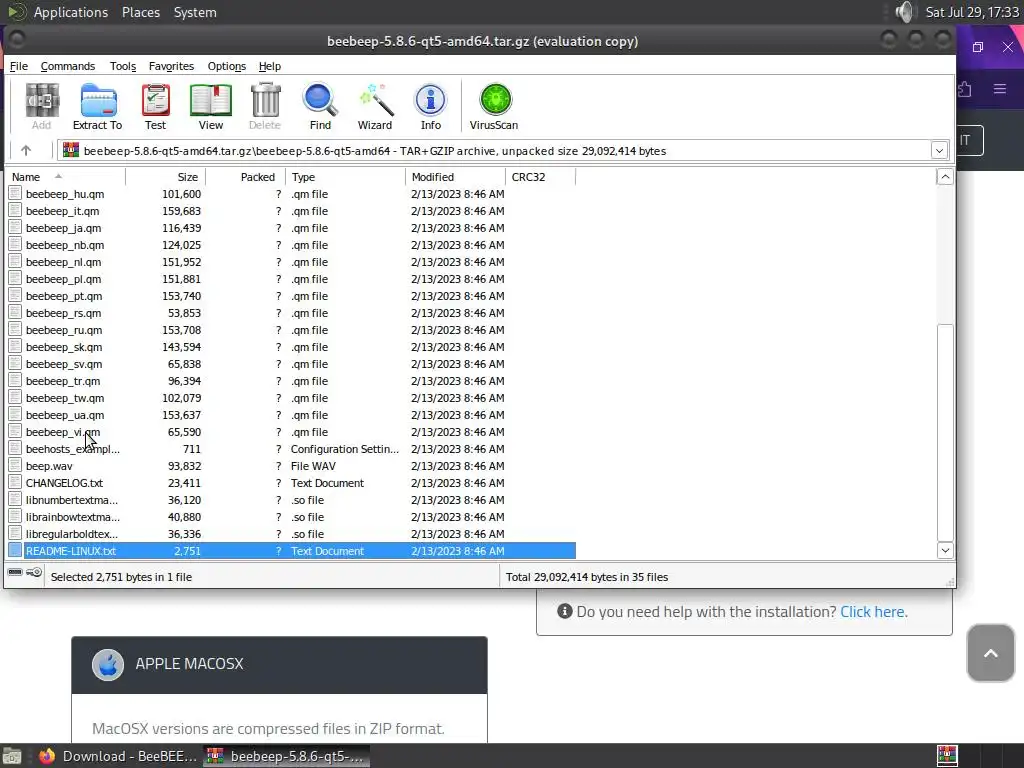Click the file icon of beep.wav
Screen dimensions: 1024x768
pos(15,466)
